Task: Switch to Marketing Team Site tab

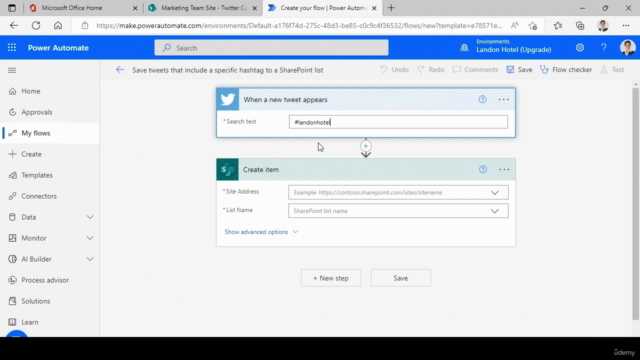Action: click(x=204, y=8)
